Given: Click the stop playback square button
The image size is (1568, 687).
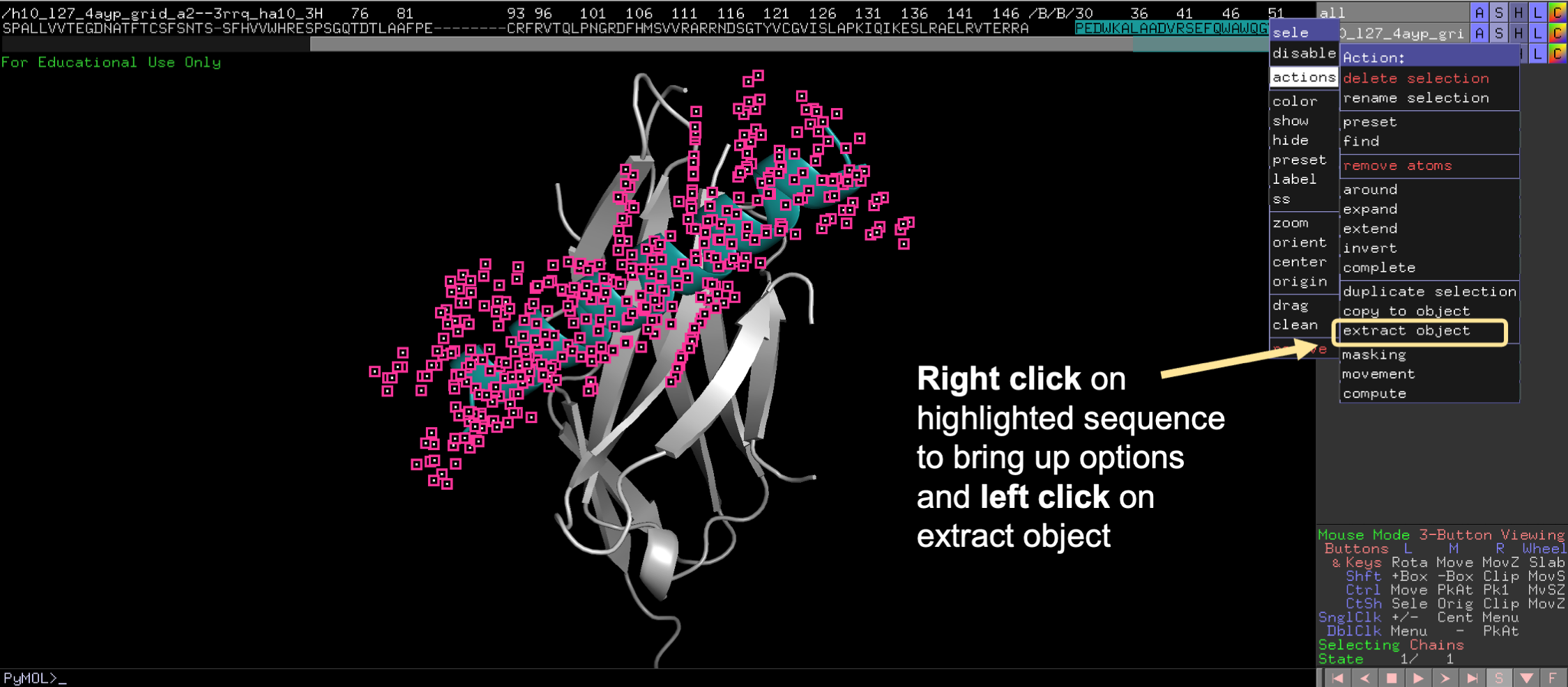Looking at the screenshot, I should (x=1392, y=678).
